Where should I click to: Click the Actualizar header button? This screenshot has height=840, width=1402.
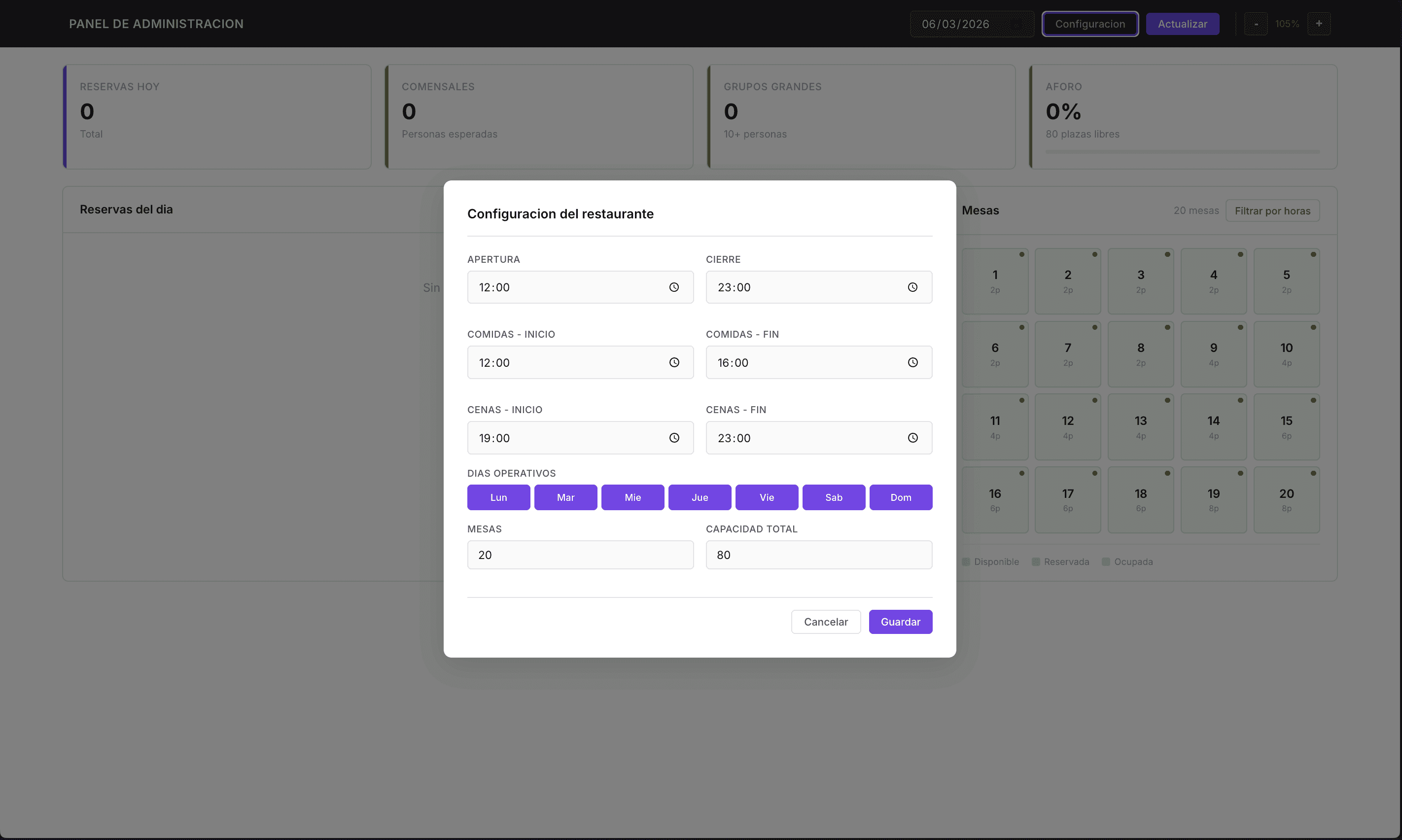pyautogui.click(x=1182, y=24)
